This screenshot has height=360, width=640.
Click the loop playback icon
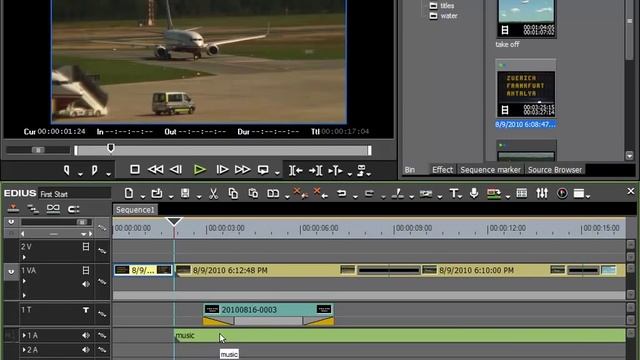pos(263,169)
